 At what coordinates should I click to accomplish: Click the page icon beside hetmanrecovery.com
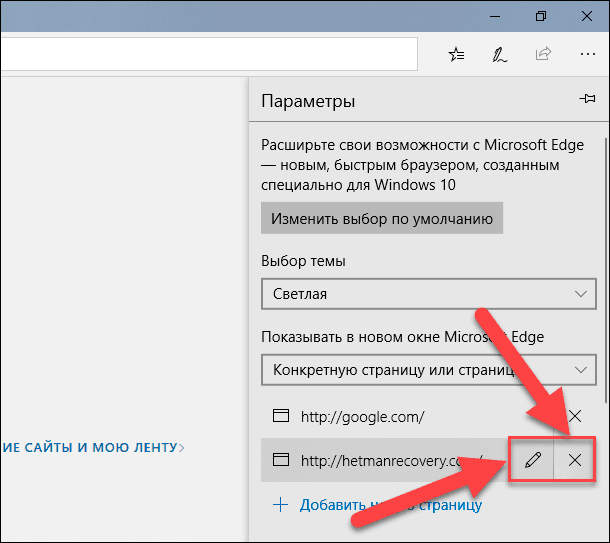(x=281, y=460)
